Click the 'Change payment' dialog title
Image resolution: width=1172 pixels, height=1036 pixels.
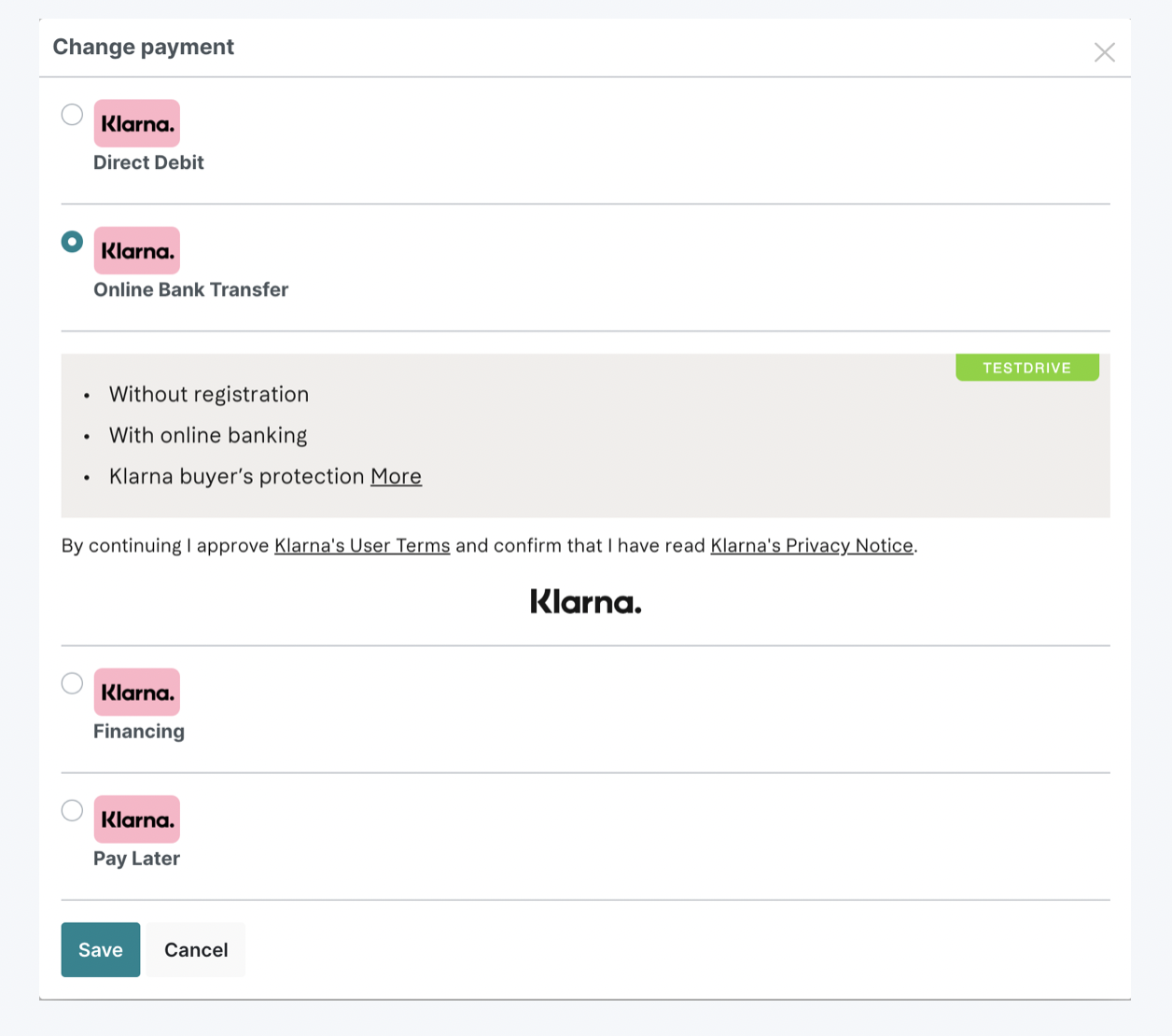point(144,47)
